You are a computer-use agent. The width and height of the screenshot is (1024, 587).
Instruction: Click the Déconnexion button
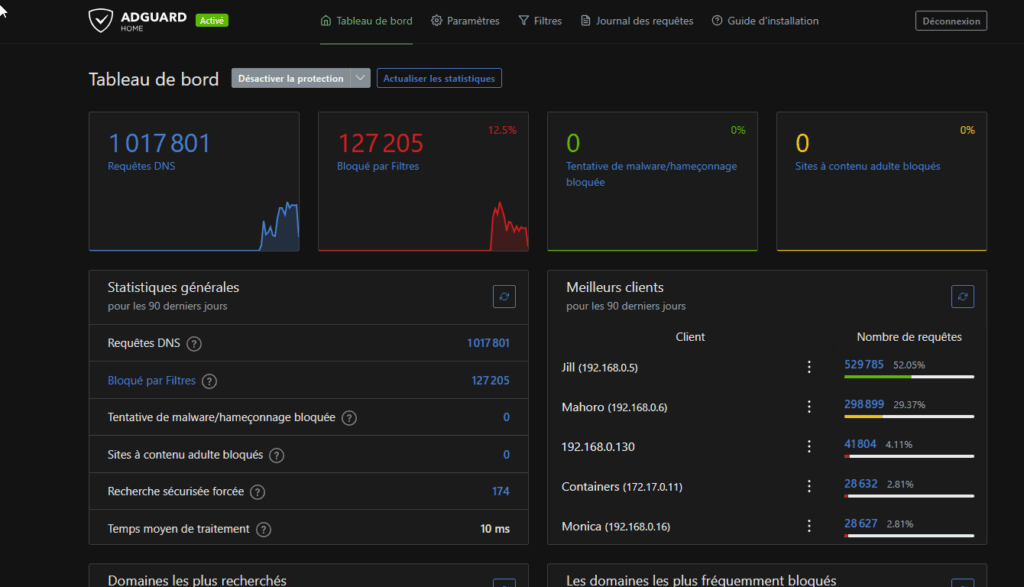[x=951, y=21]
